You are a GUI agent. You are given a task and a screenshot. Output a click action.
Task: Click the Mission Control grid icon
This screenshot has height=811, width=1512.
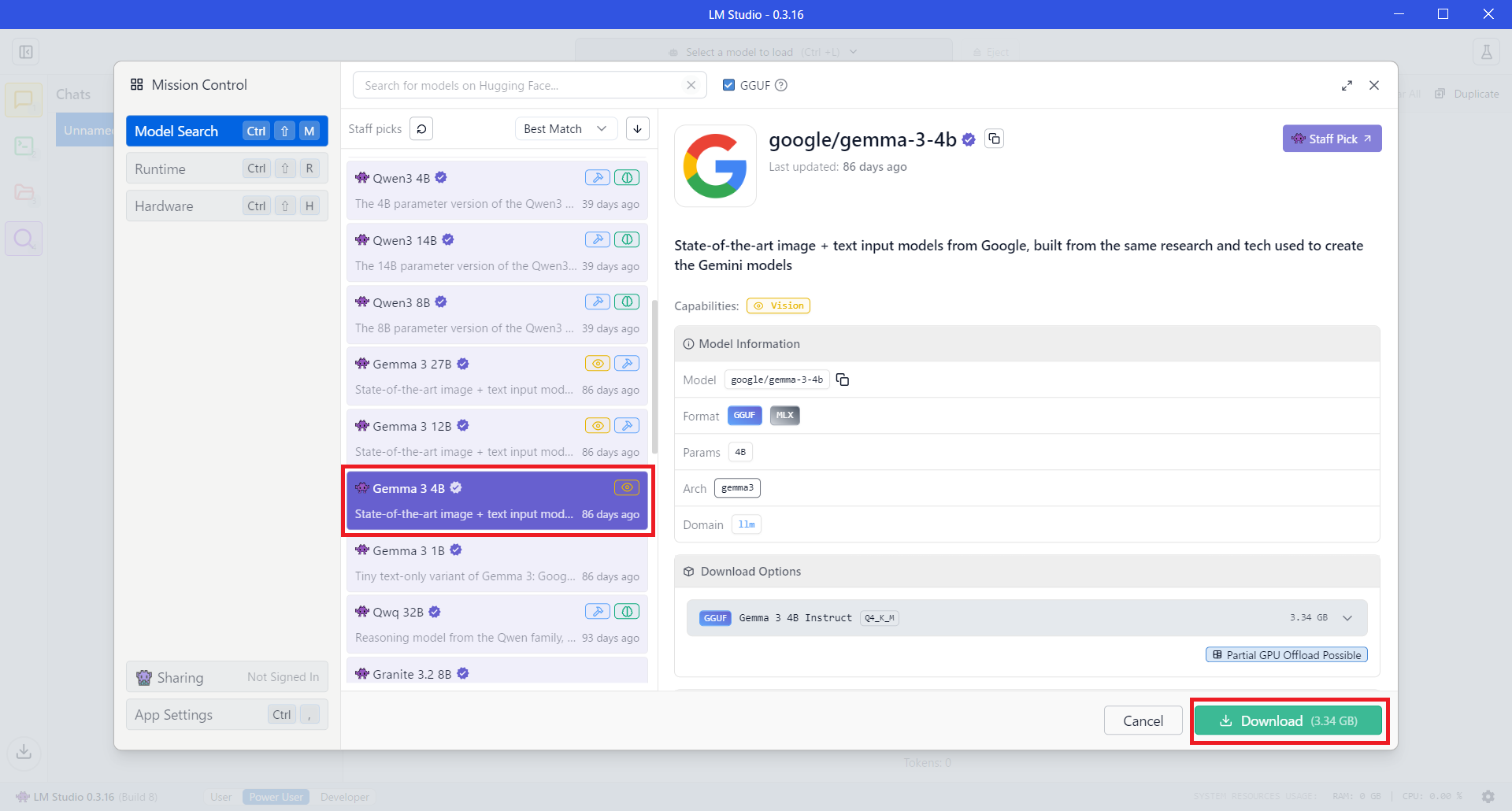coord(137,84)
